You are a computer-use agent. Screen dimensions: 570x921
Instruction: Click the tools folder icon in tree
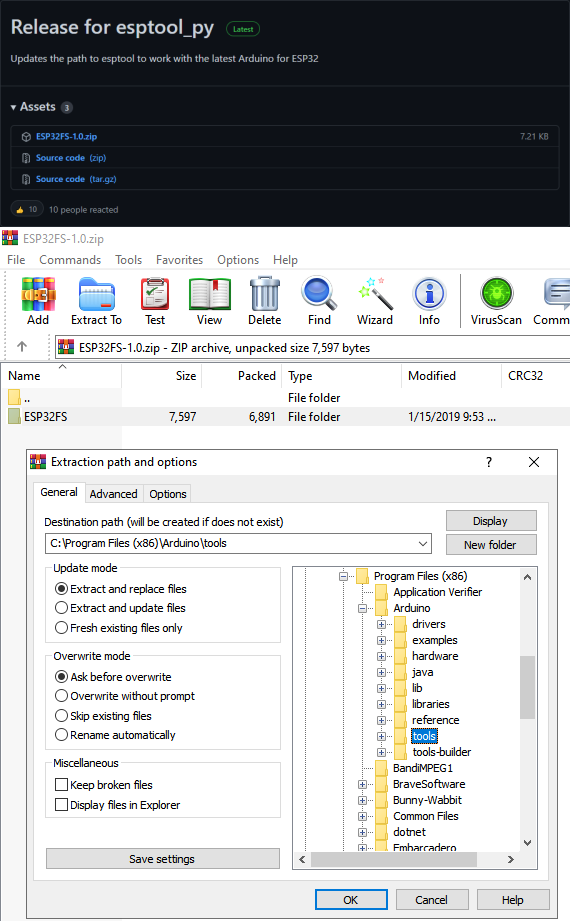coord(401,736)
